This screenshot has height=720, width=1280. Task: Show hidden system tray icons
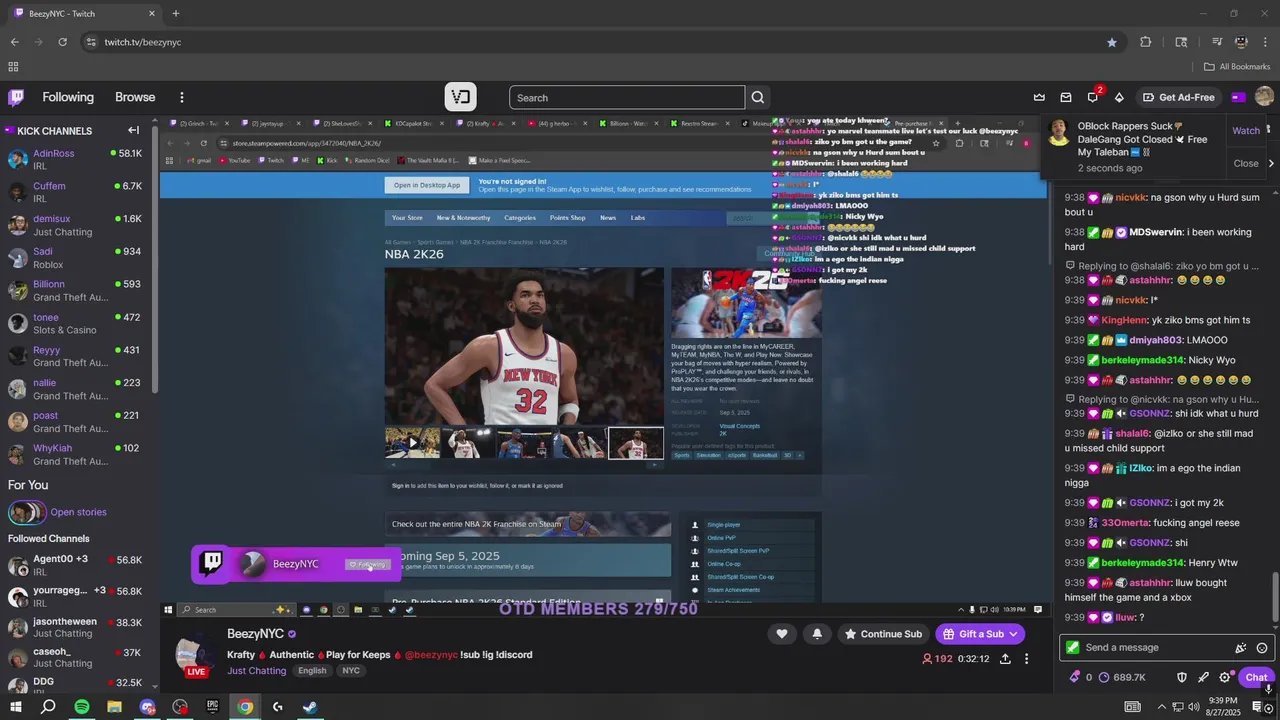[1162, 707]
